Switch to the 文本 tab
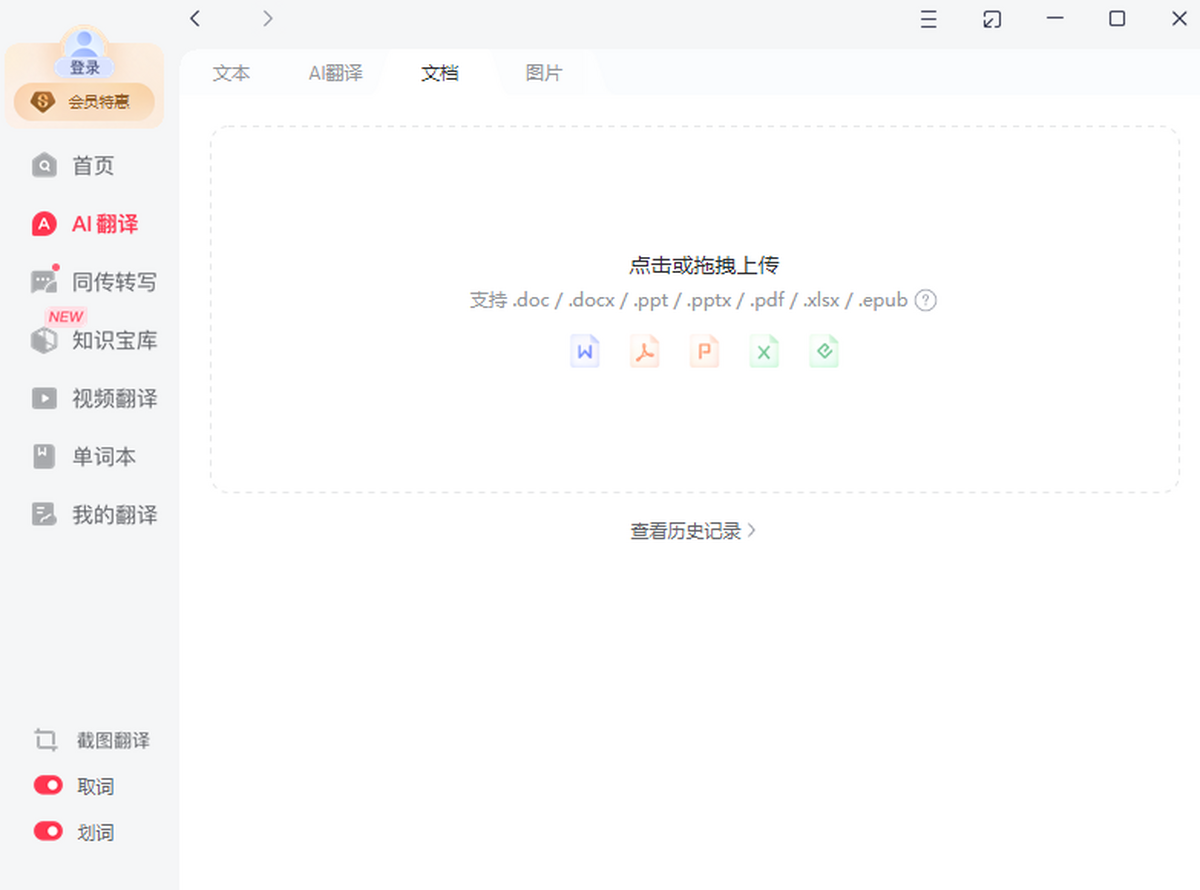 [x=231, y=73]
